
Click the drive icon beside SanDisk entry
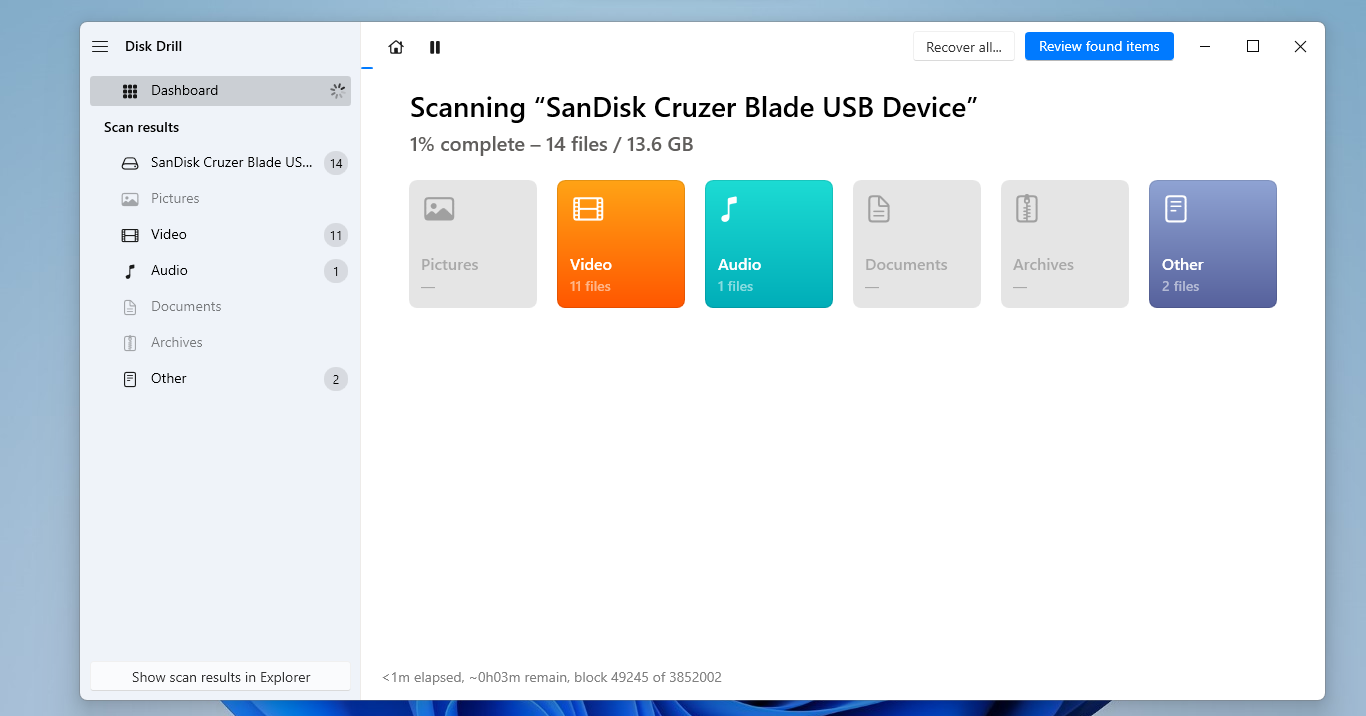point(130,163)
